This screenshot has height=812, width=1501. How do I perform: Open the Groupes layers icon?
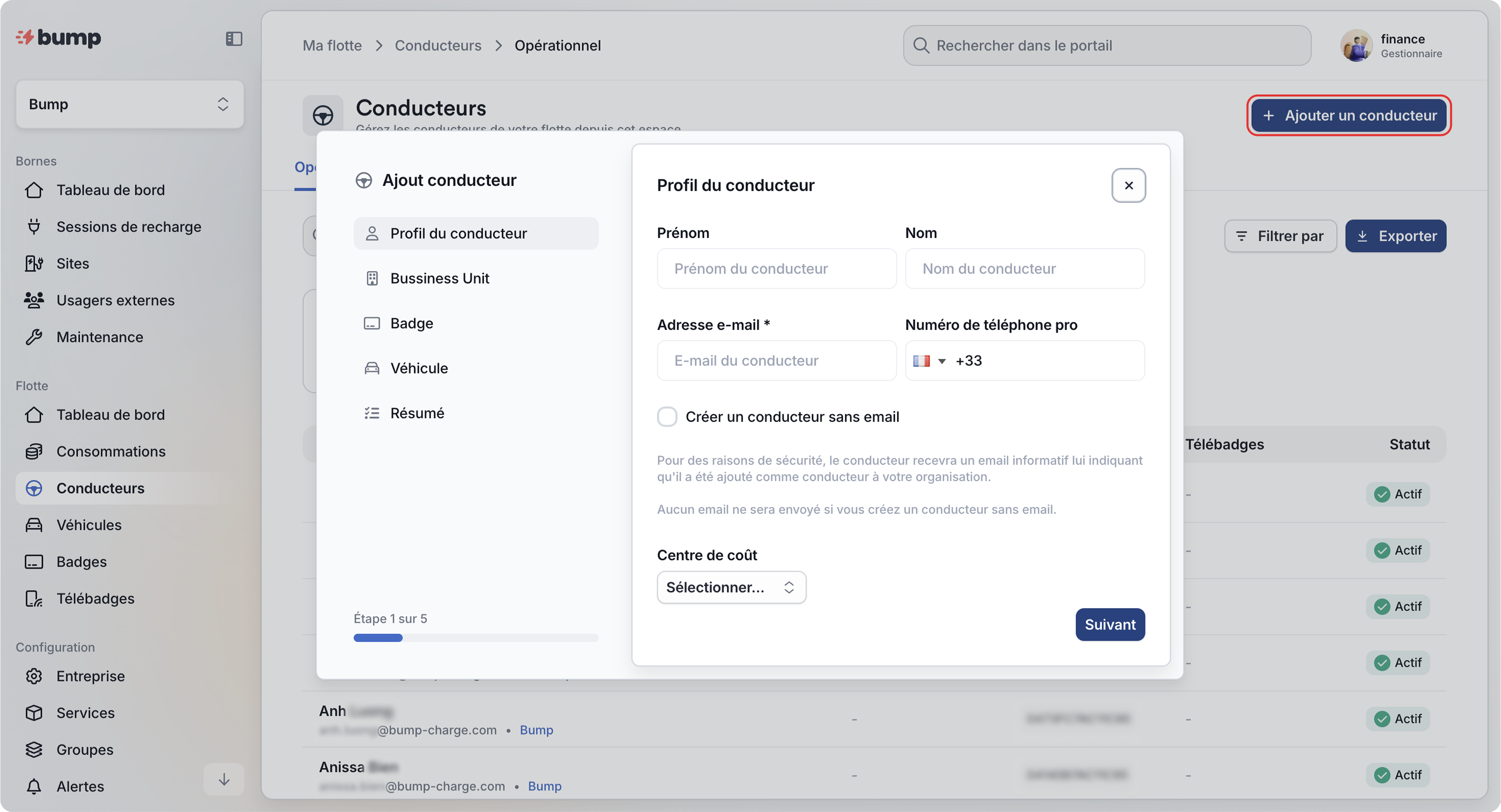pos(34,750)
